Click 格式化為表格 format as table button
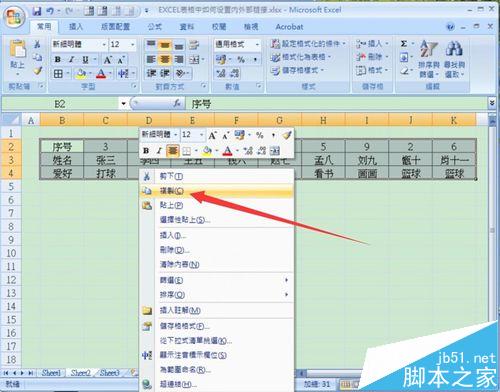500x392 pixels. coord(301,57)
